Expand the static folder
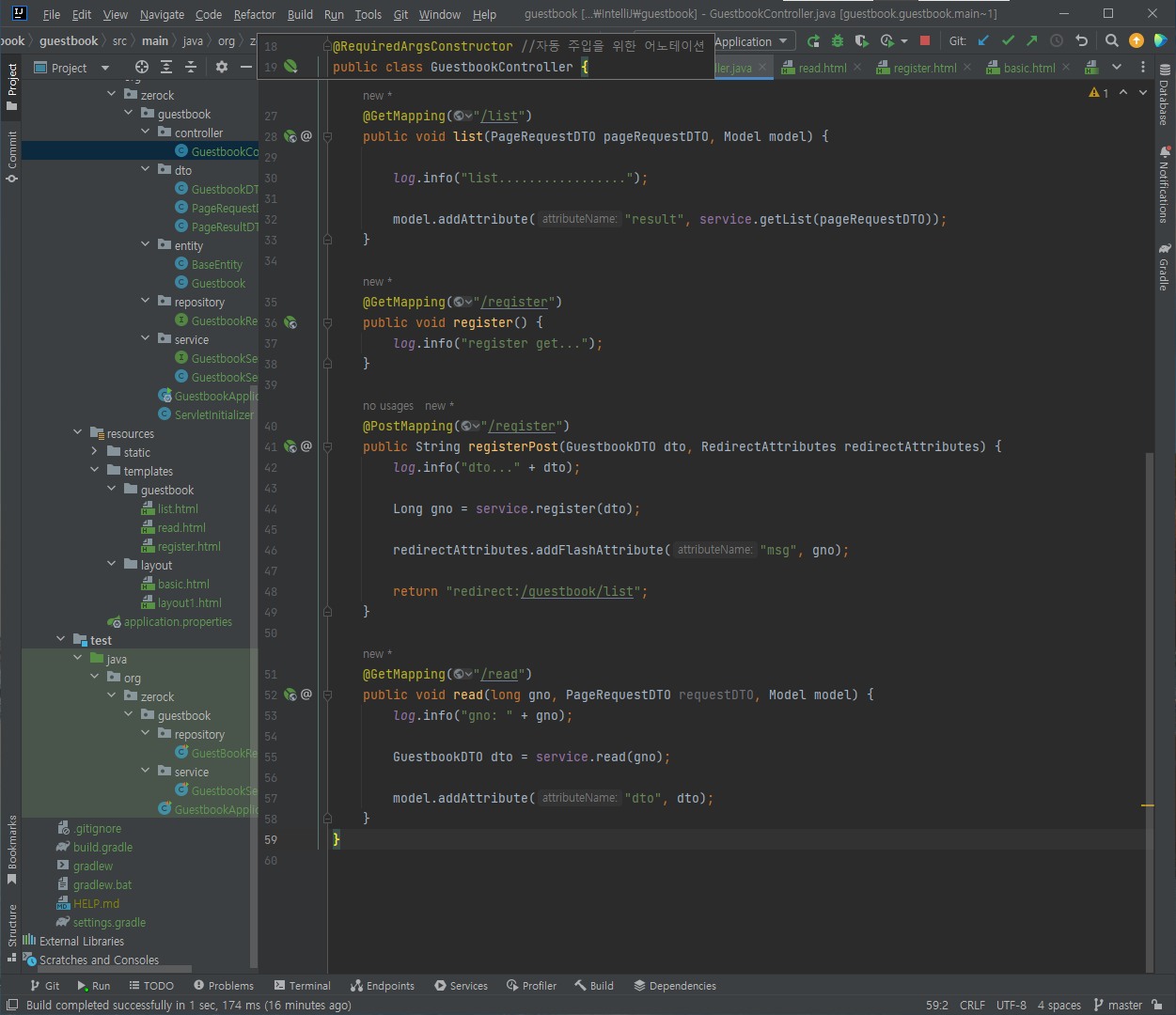The image size is (1176, 1015). pyautogui.click(x=95, y=452)
